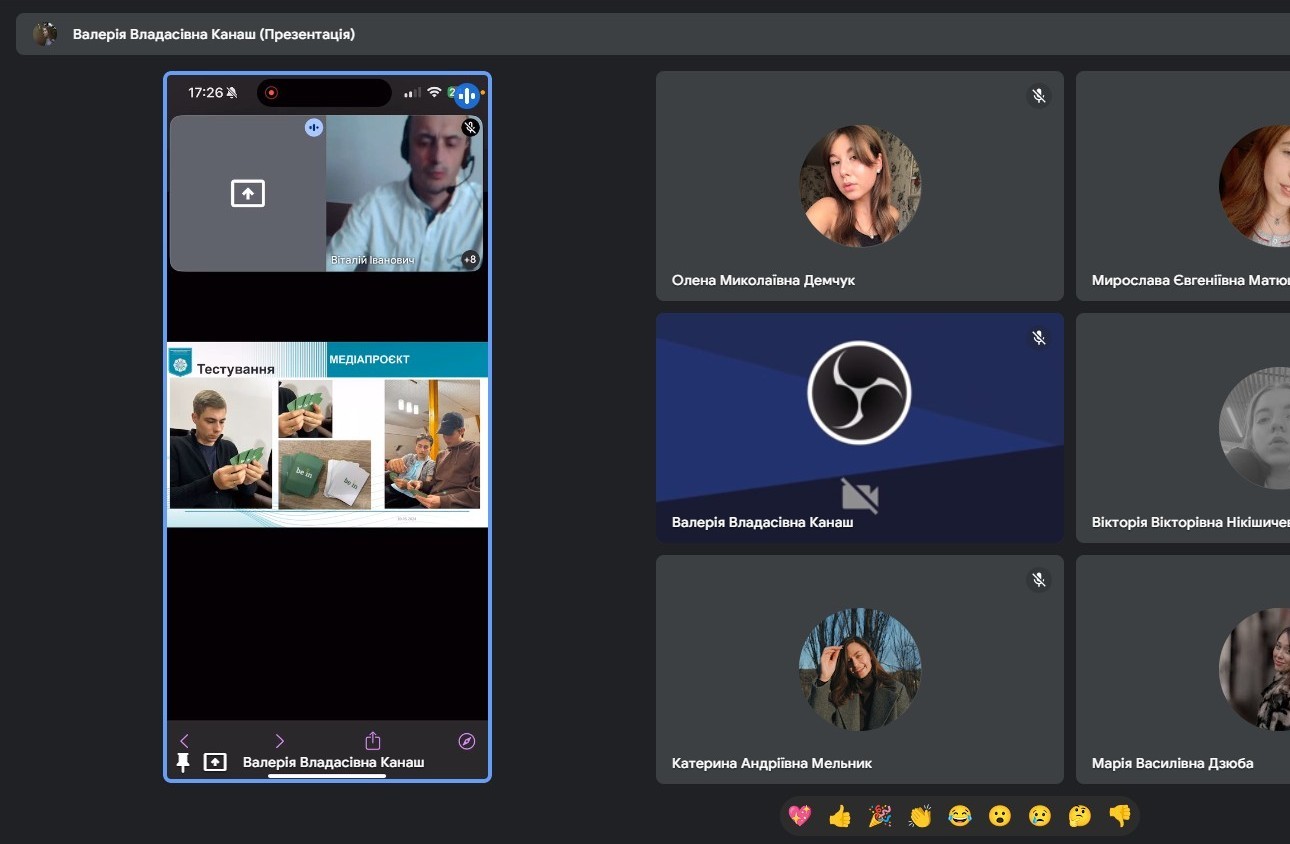Click muted mic icon on Катерина Мельник tile
This screenshot has height=844, width=1290.
(1039, 580)
